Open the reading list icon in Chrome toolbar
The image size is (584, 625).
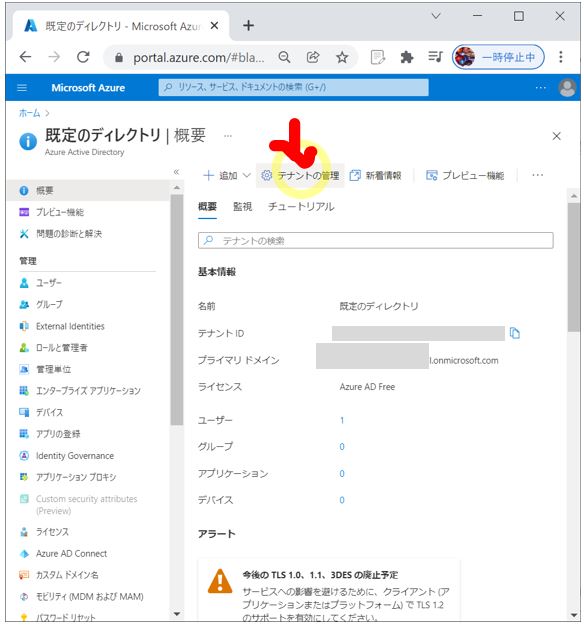coord(378,57)
